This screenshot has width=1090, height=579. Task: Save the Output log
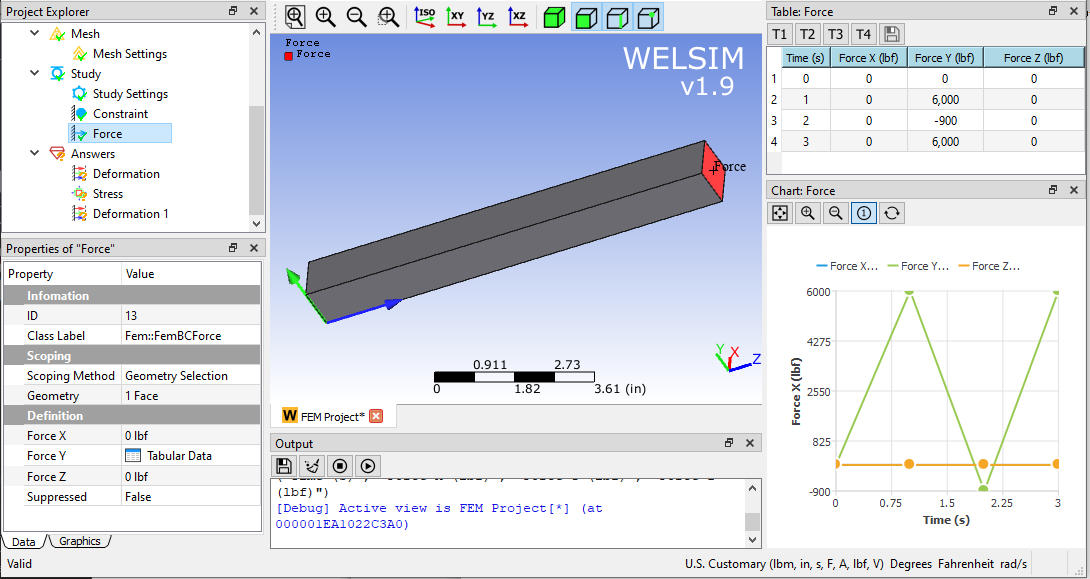pyautogui.click(x=284, y=466)
